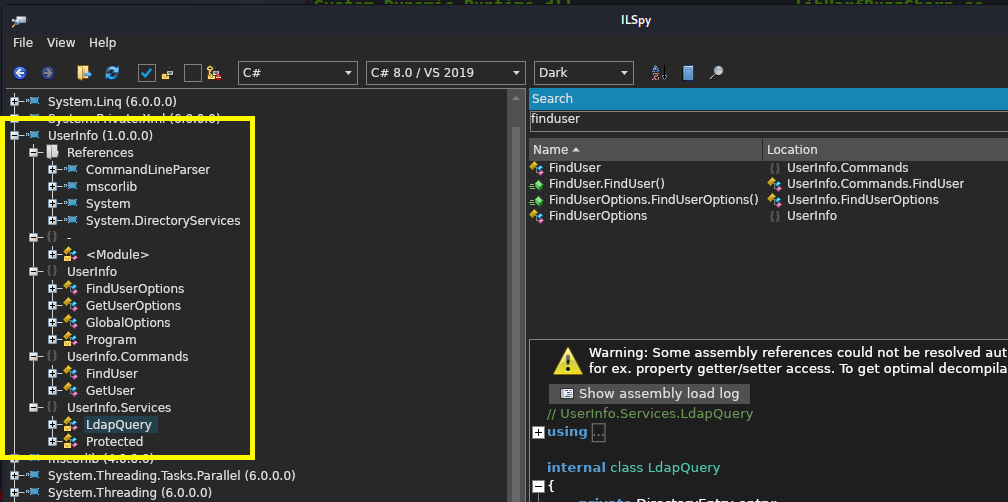Click the Search pane title bar
Screen dimensions: 1008x502
tap(768, 99)
